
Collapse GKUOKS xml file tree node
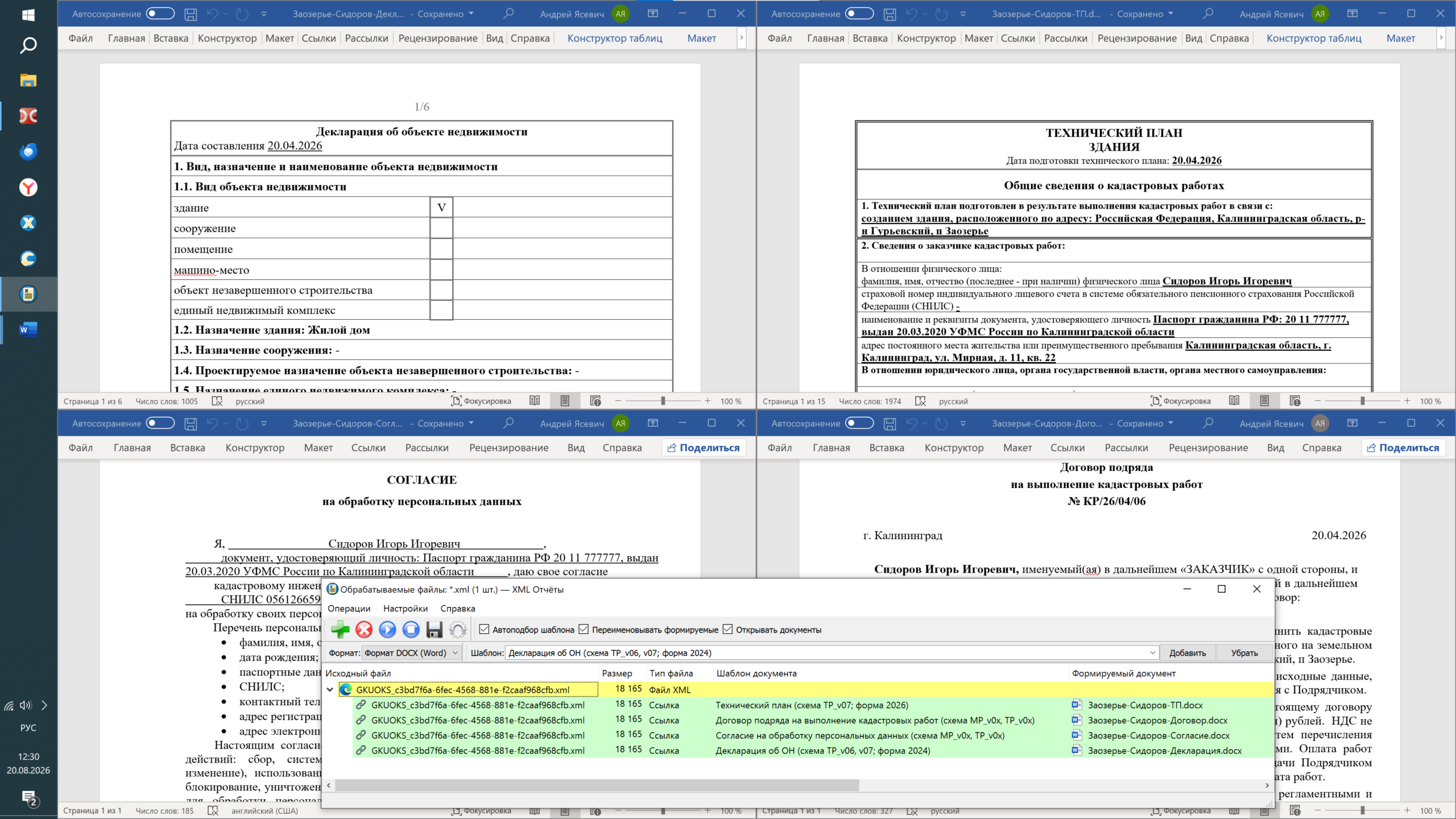[330, 689]
